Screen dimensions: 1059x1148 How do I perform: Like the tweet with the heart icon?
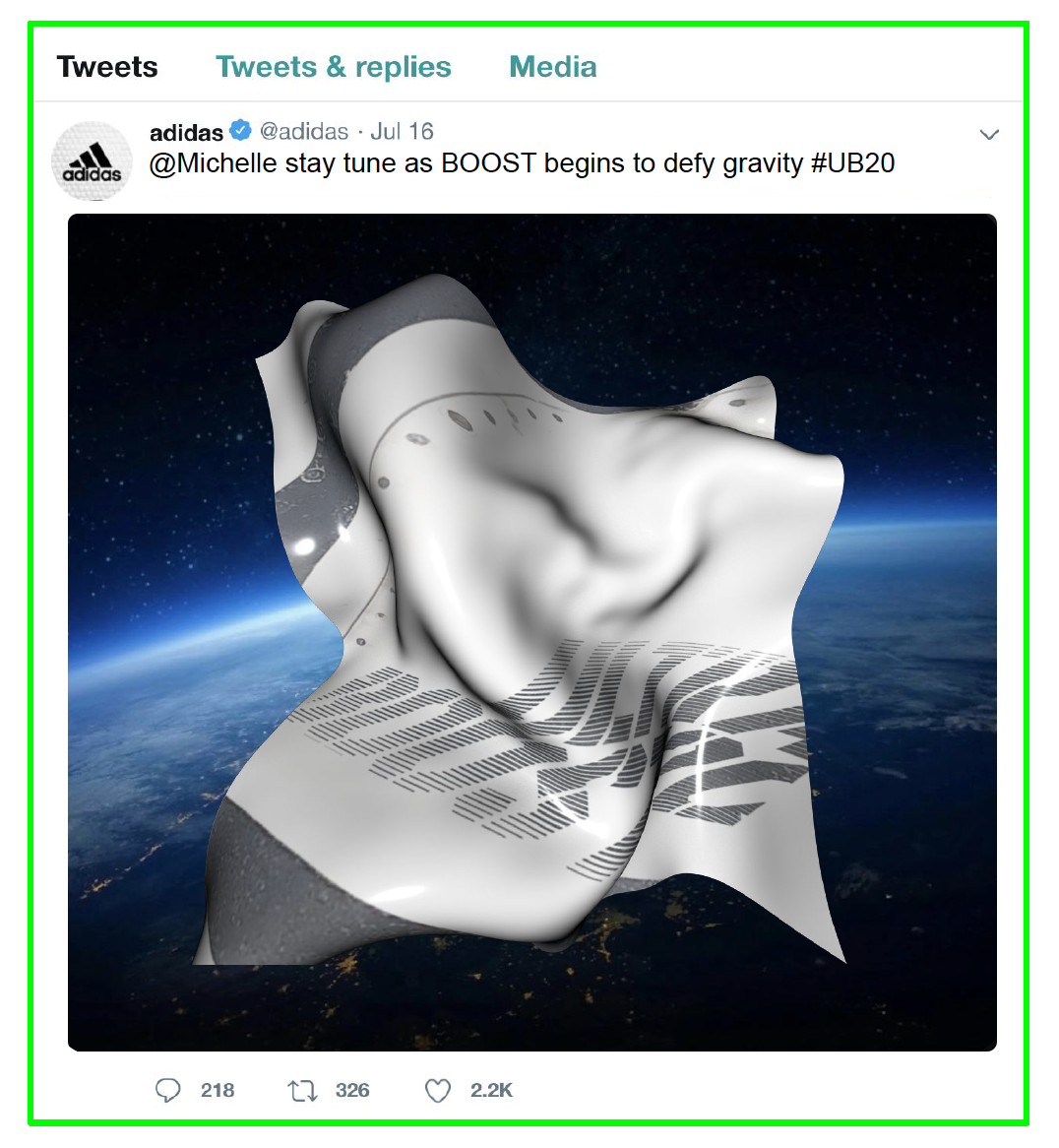438,1091
